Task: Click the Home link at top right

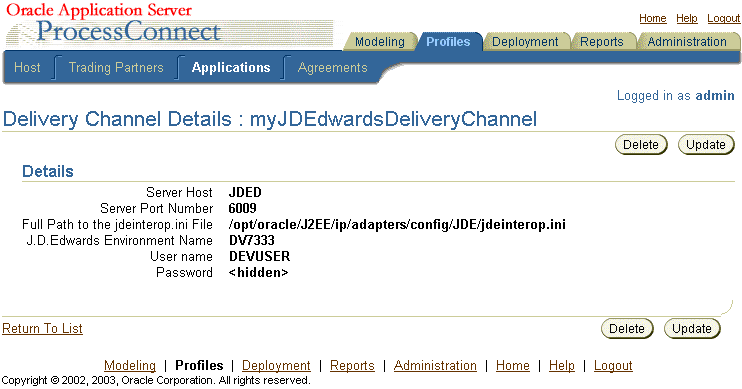Action: 653,18
